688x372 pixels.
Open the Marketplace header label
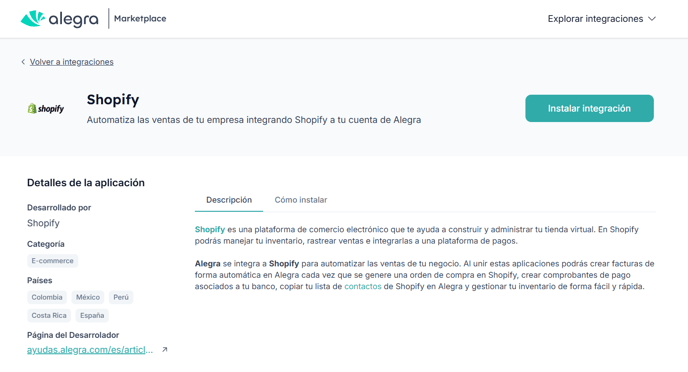pyautogui.click(x=140, y=18)
